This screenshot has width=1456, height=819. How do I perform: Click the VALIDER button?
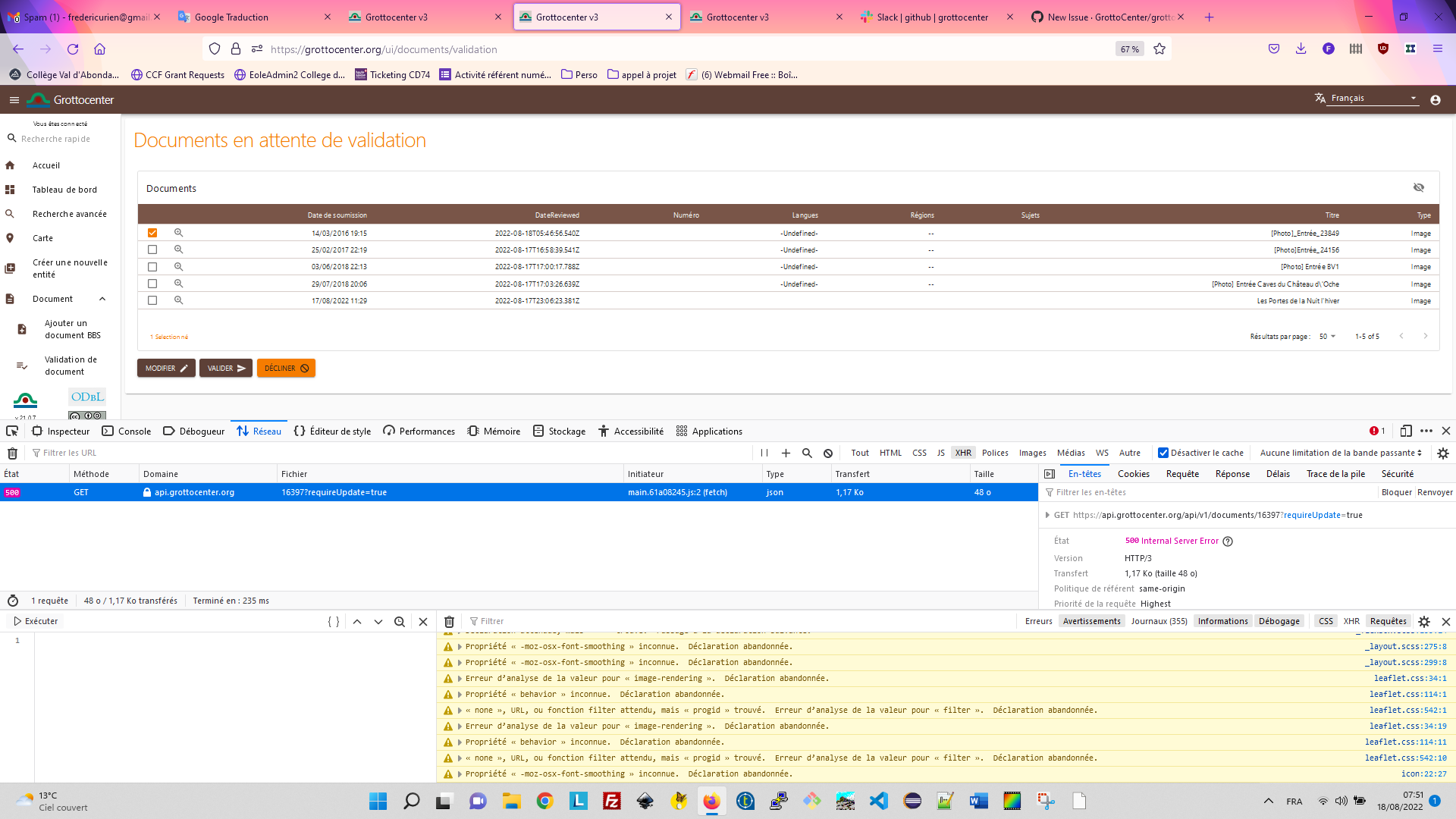tap(225, 368)
